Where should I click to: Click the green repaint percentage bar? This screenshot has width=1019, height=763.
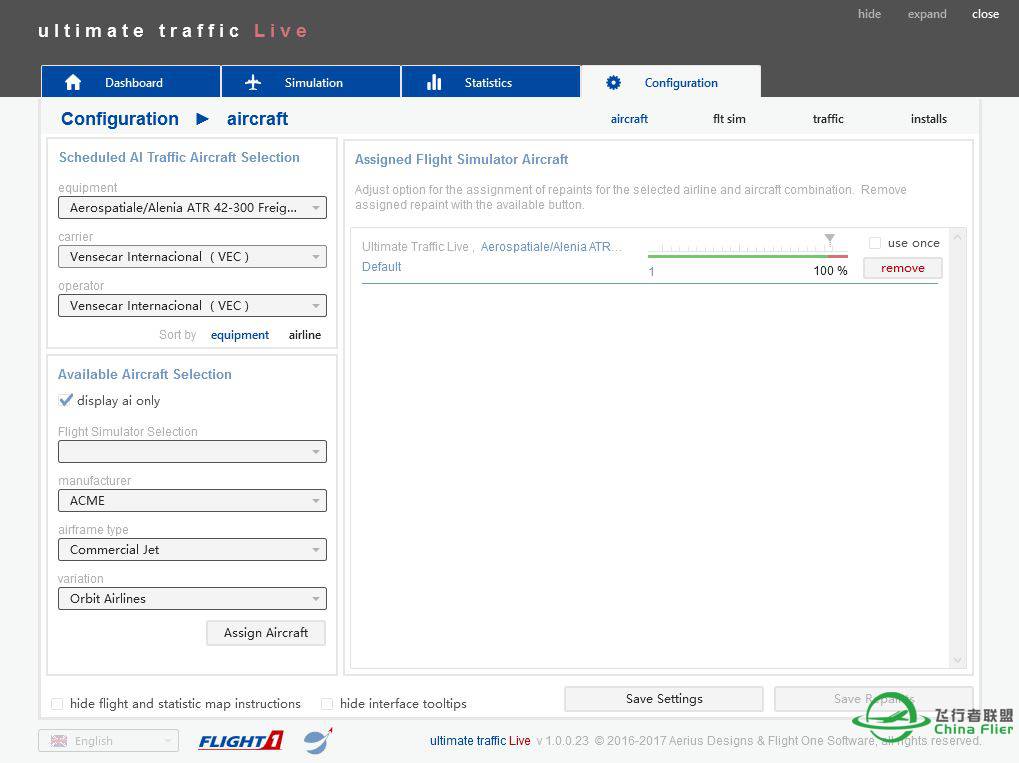[x=738, y=256]
